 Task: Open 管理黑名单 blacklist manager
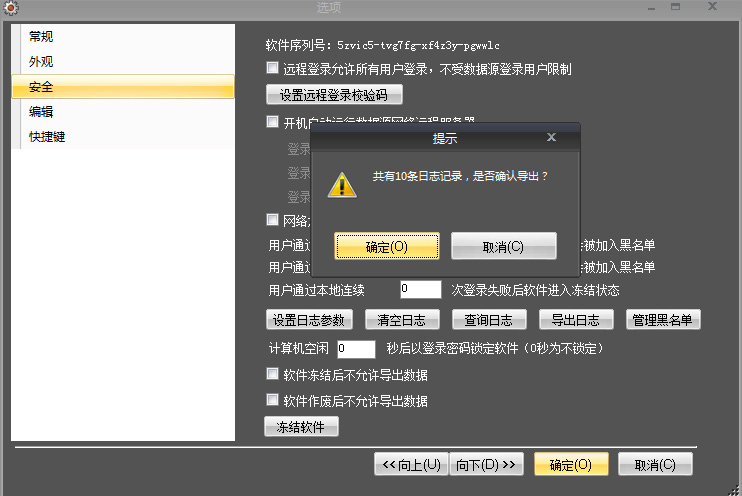click(x=663, y=320)
